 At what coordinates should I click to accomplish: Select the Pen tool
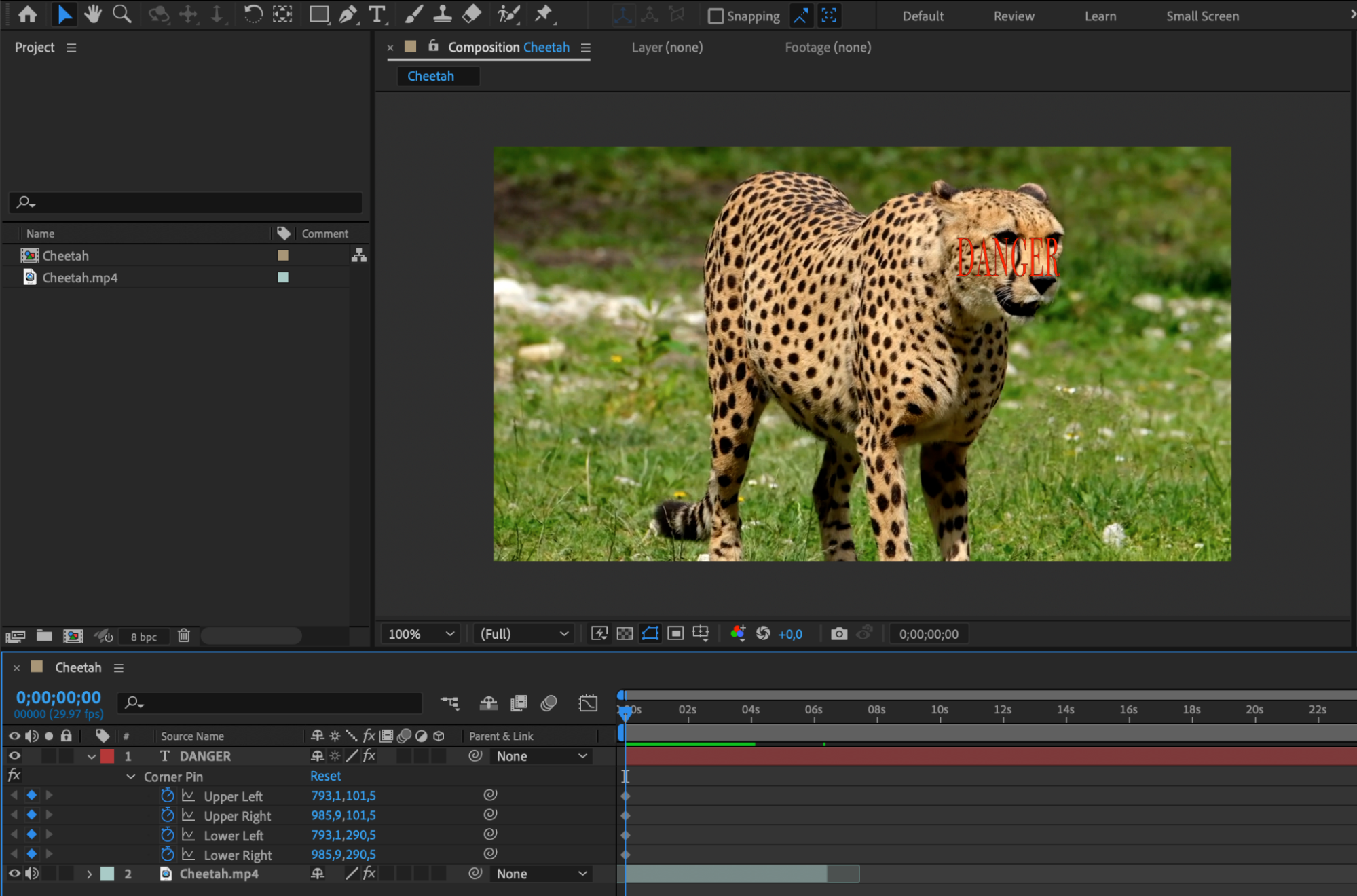[348, 14]
